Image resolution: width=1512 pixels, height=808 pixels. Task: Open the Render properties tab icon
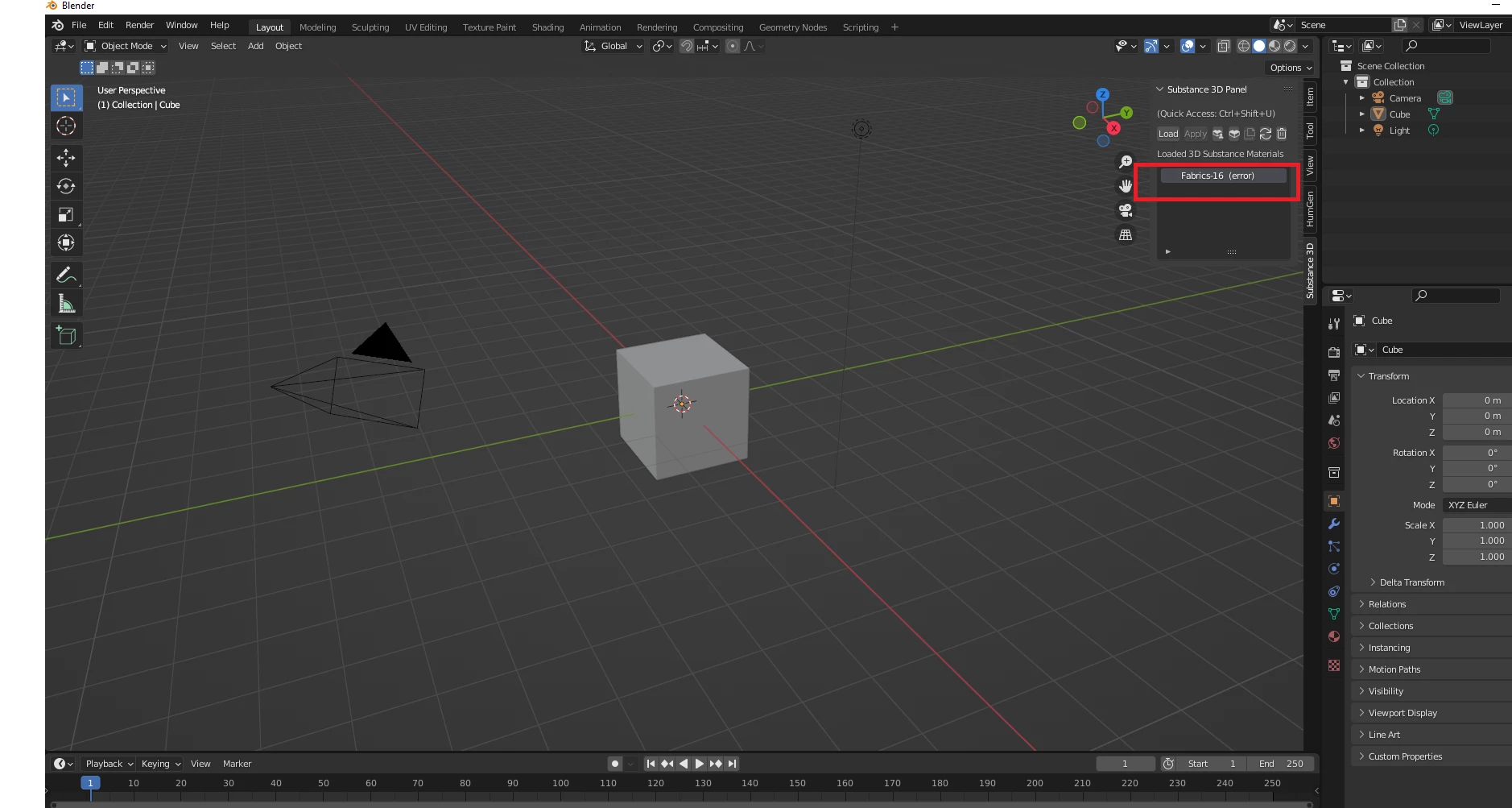(x=1334, y=352)
